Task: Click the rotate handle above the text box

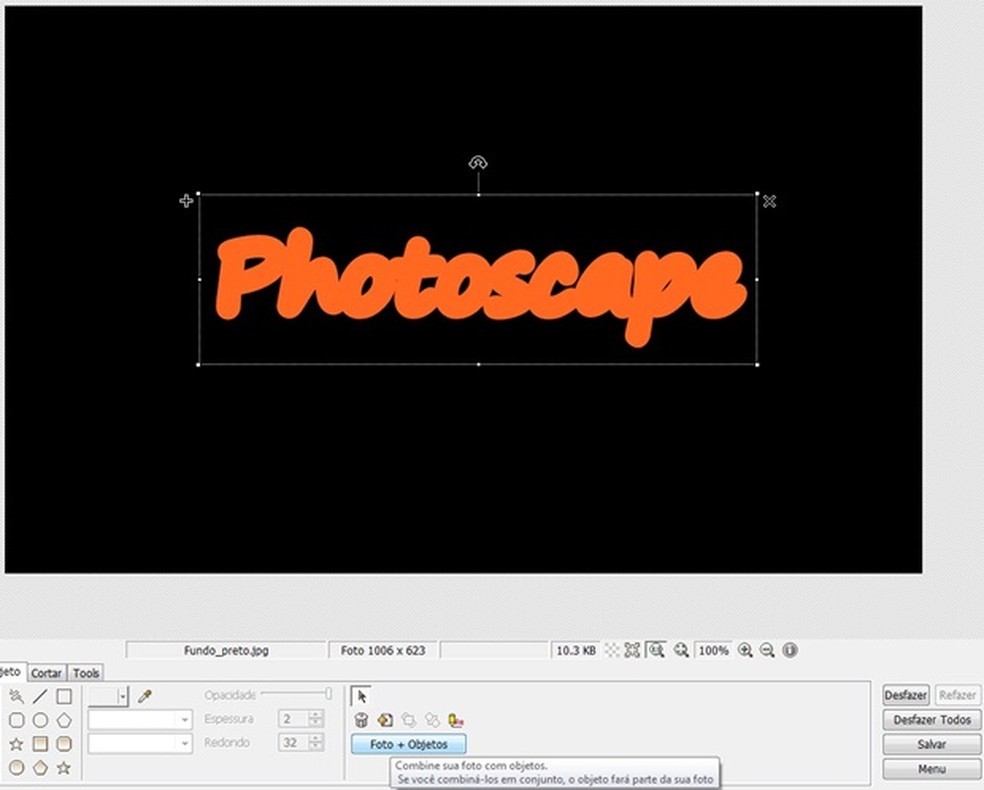Action: [x=478, y=163]
